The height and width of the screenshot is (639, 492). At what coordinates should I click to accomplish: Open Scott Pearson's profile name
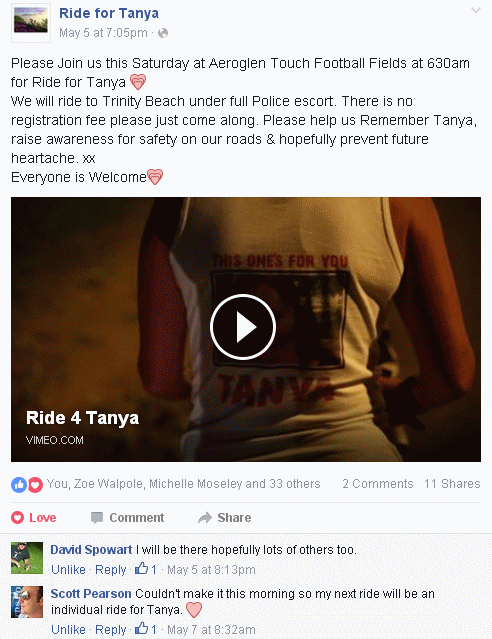[91, 594]
